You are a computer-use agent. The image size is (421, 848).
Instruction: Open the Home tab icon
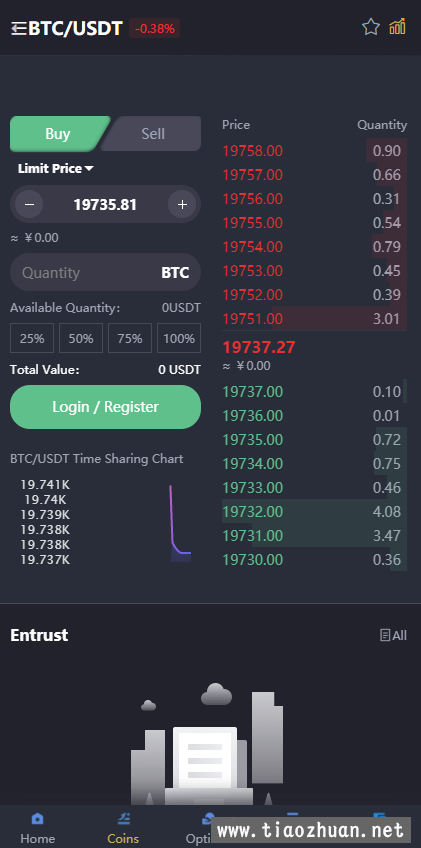coord(37,818)
